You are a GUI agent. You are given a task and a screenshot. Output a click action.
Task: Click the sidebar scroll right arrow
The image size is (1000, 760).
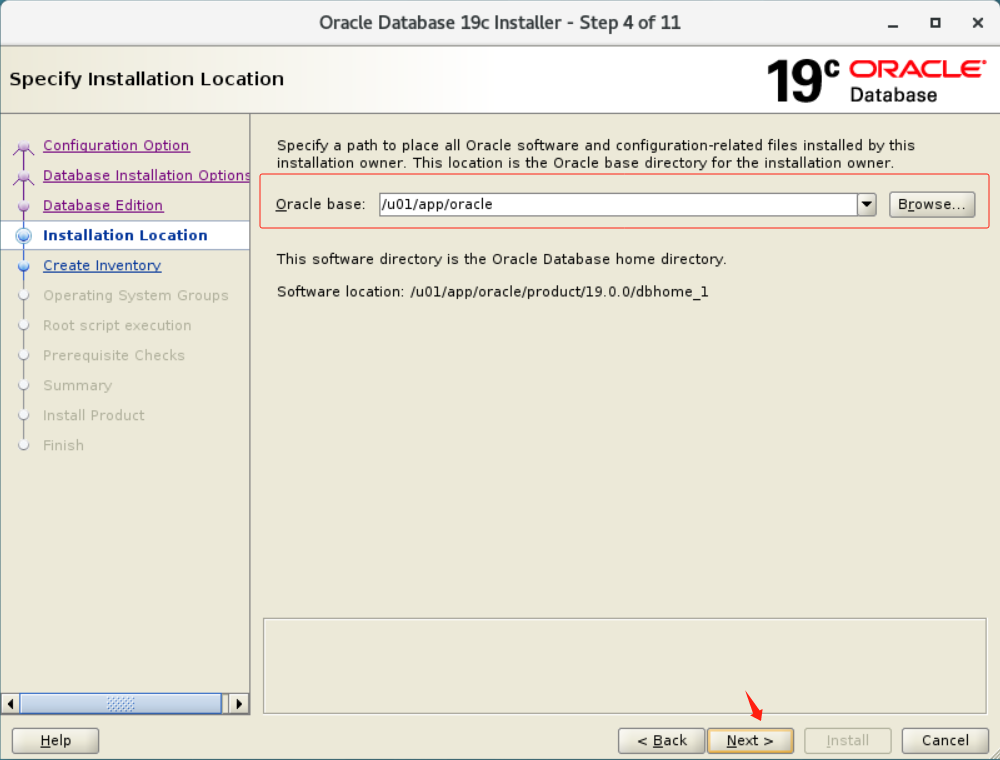point(239,703)
